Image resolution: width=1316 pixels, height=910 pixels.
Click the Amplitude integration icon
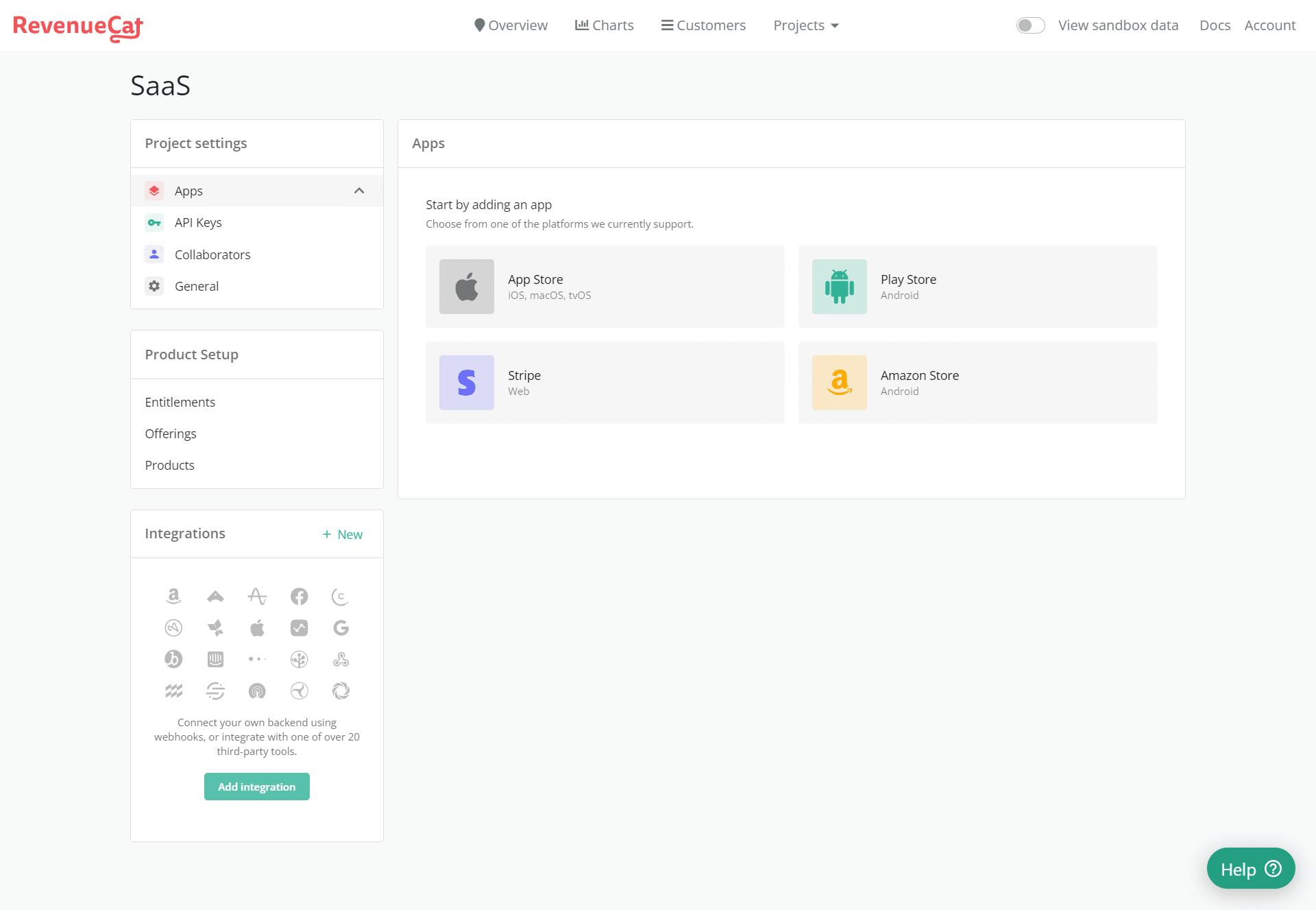coord(257,597)
